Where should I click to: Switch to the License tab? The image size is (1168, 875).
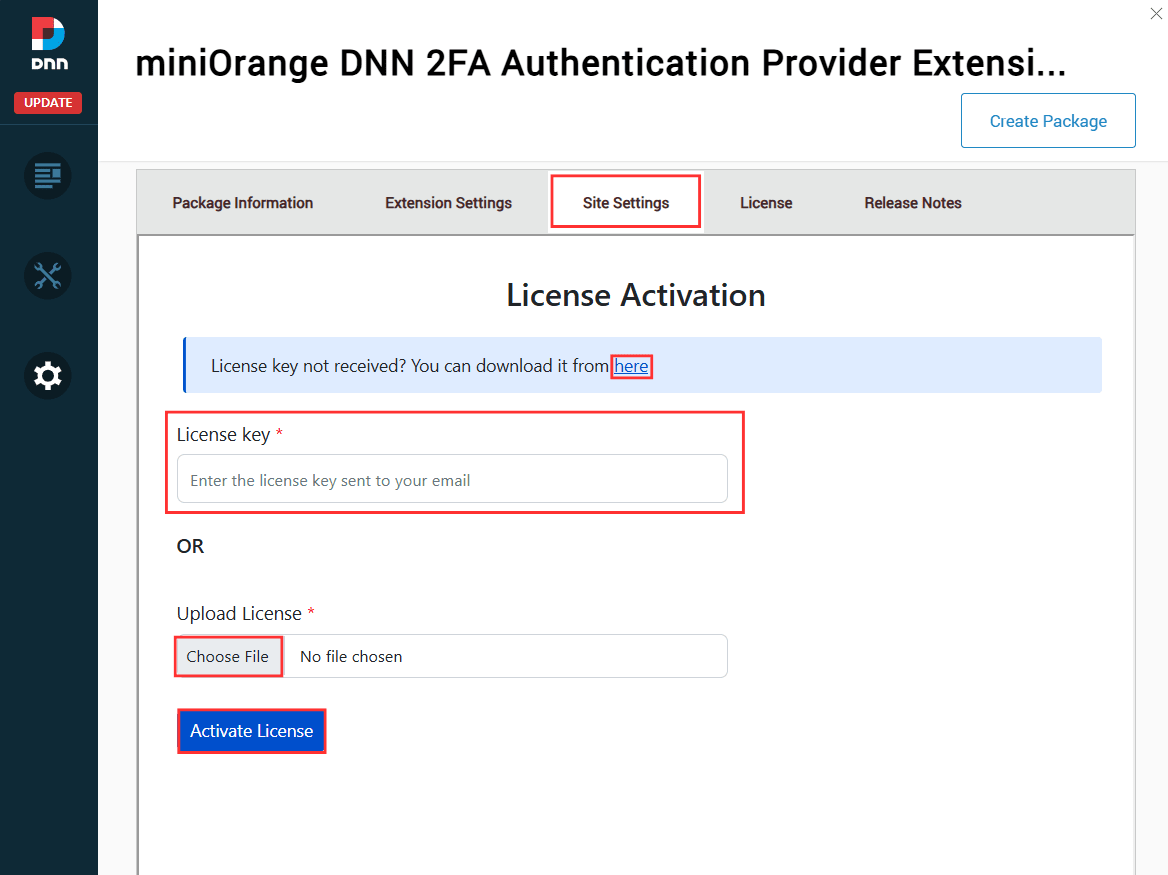pyautogui.click(x=766, y=202)
